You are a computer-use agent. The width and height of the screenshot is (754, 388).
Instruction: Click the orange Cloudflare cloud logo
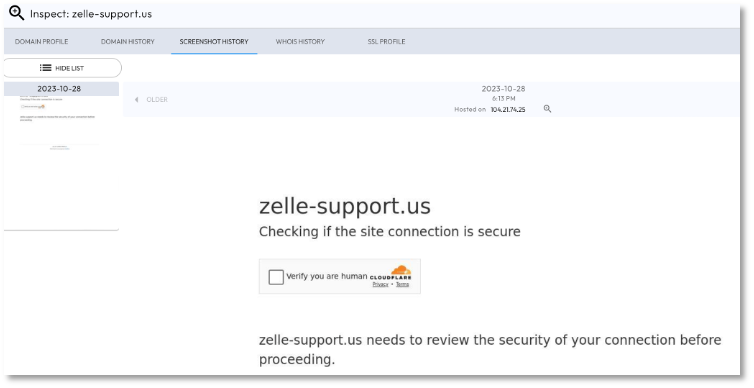coord(401,270)
